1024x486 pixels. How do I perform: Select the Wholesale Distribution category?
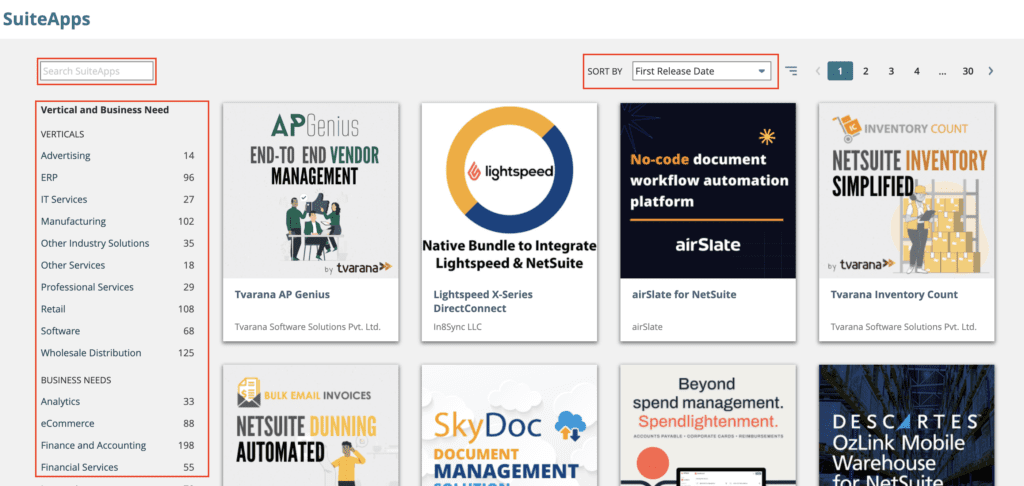click(91, 353)
